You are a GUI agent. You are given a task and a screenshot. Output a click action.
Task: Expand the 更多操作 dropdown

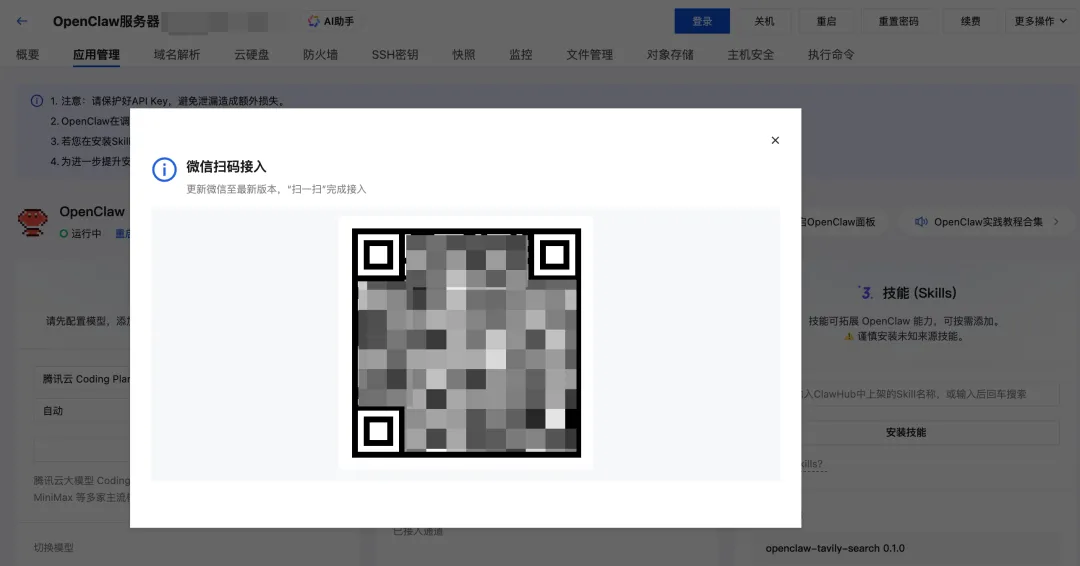click(x=1040, y=21)
